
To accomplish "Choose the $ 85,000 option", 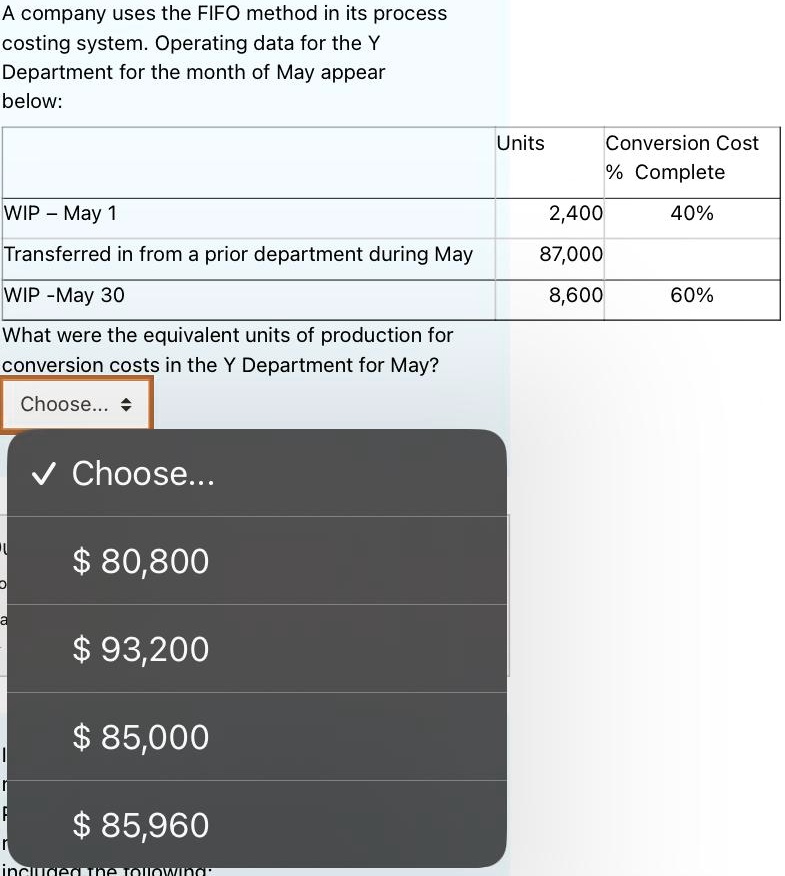I will (x=138, y=737).
